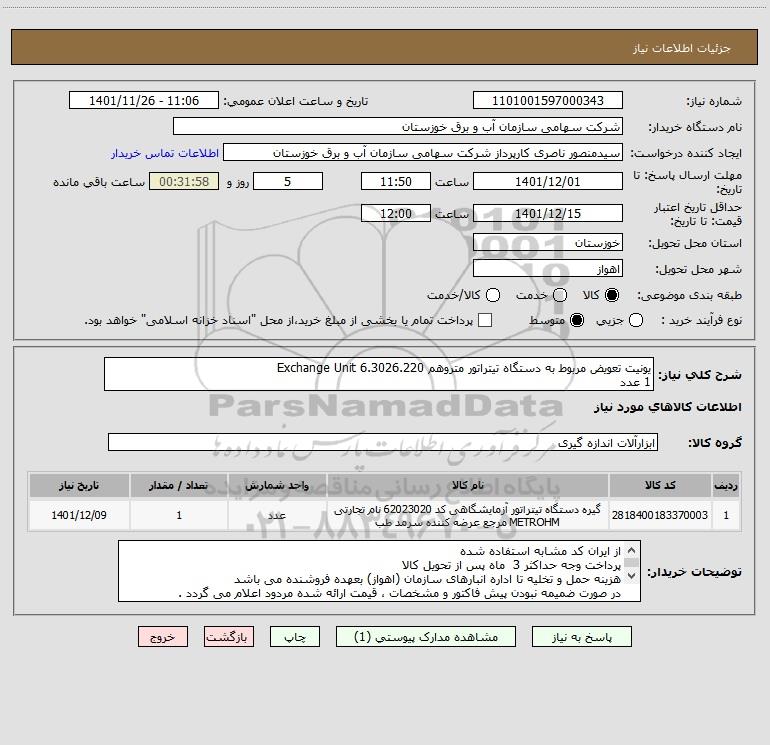Click response deadline date 1401/12/01 field
The image size is (770, 745).
coord(548,182)
